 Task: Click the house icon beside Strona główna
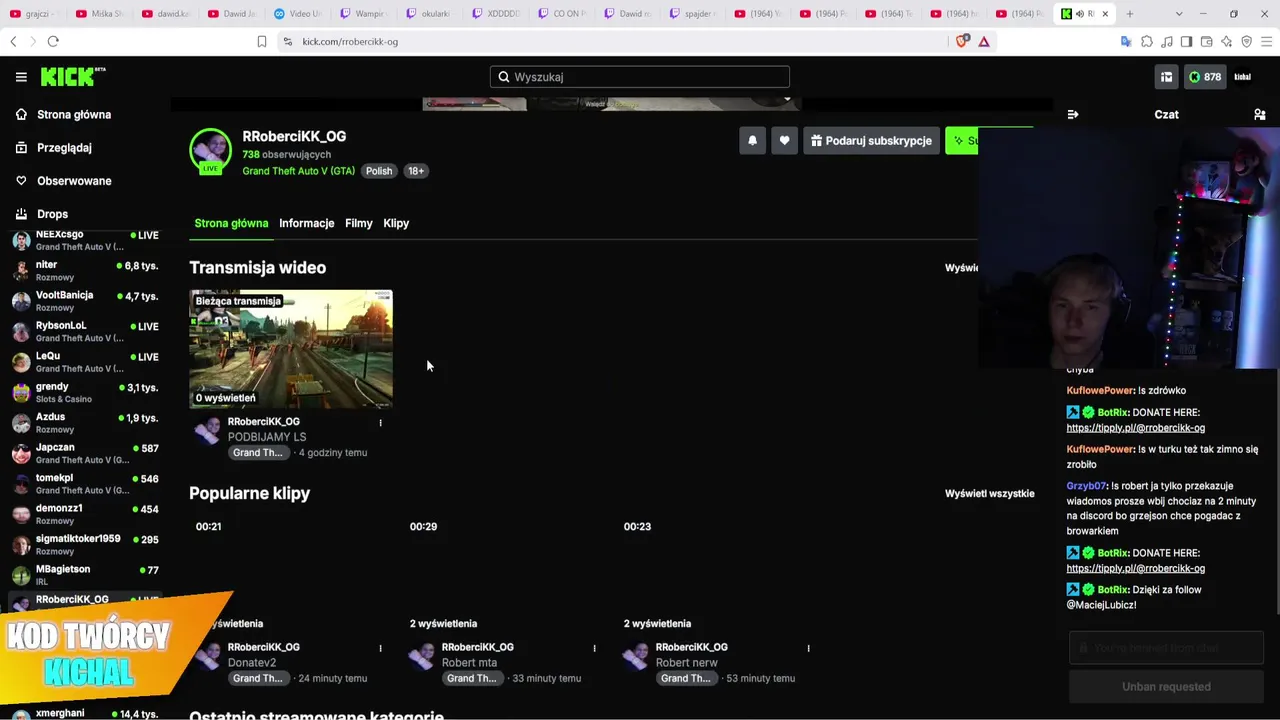(x=21, y=115)
